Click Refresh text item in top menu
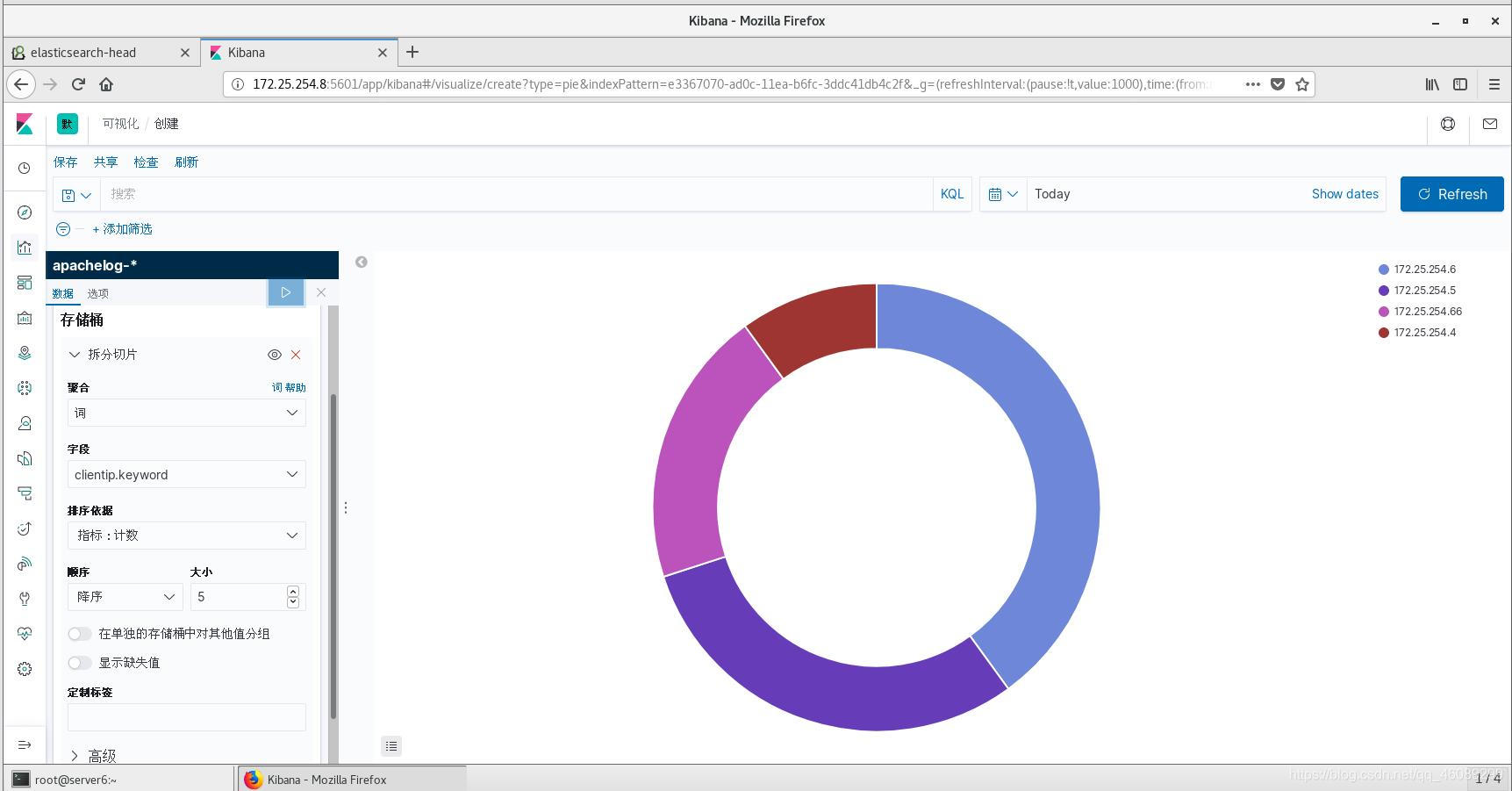Viewport: 1512px width, 791px height. coord(187,162)
